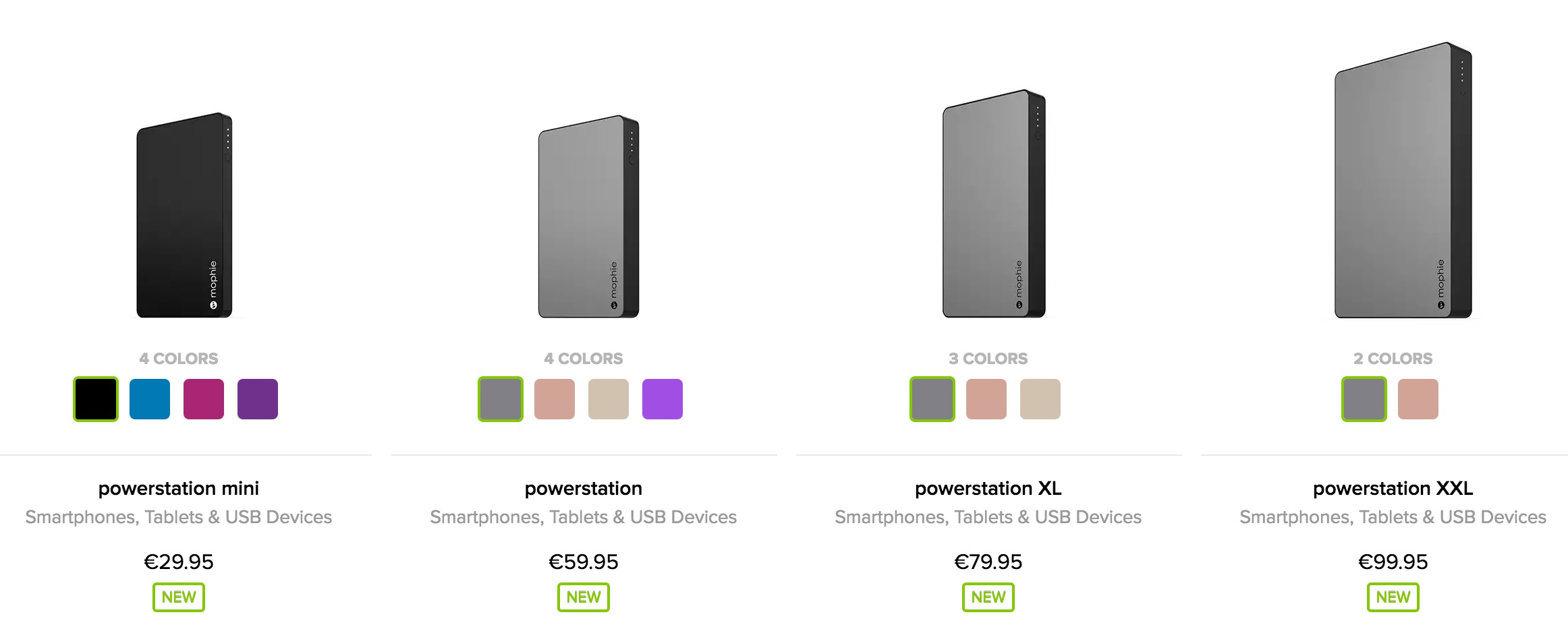Open the powerstation XL product page
Viewport: 1568px width, 627px height.
point(988,488)
